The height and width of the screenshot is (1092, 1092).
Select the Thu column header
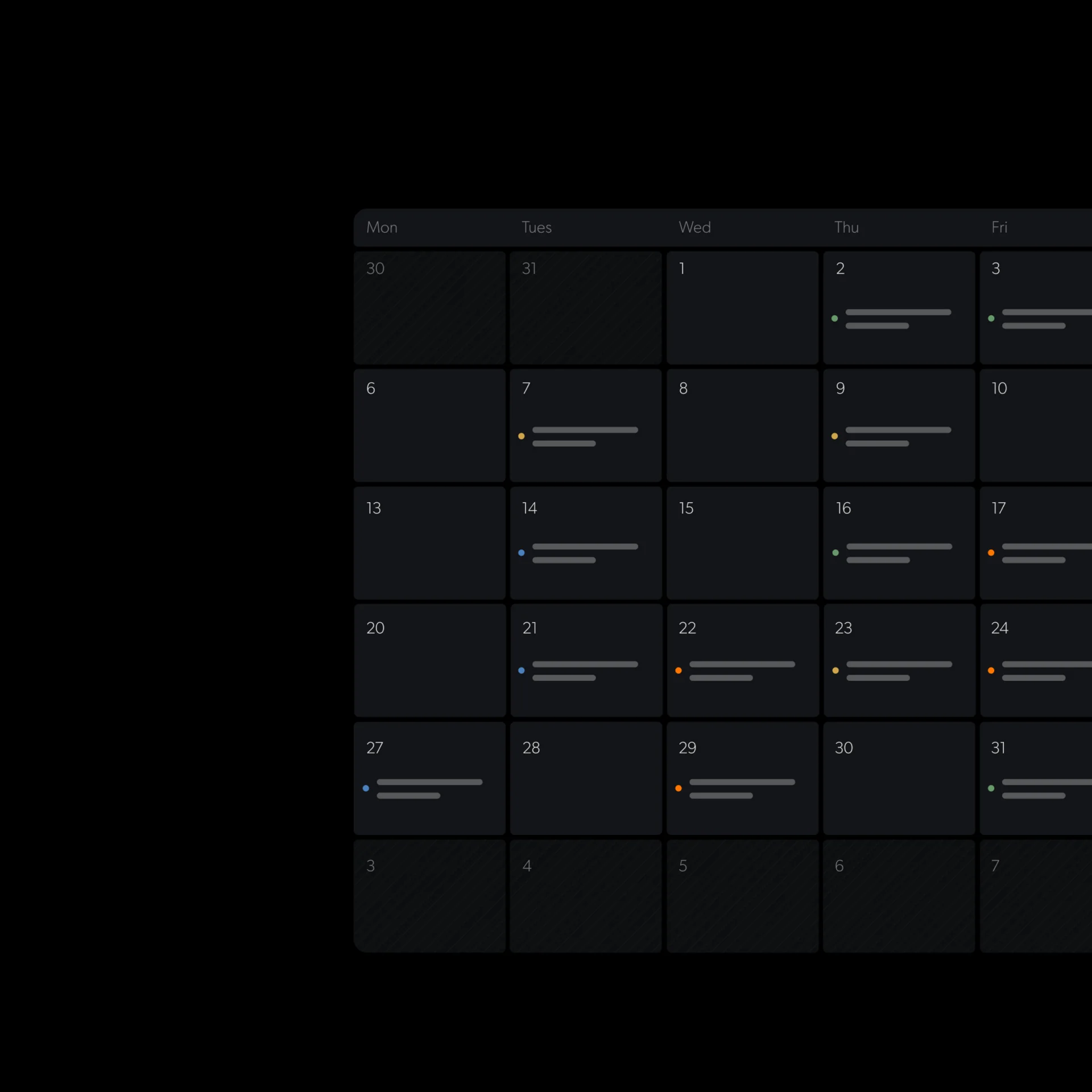(846, 227)
